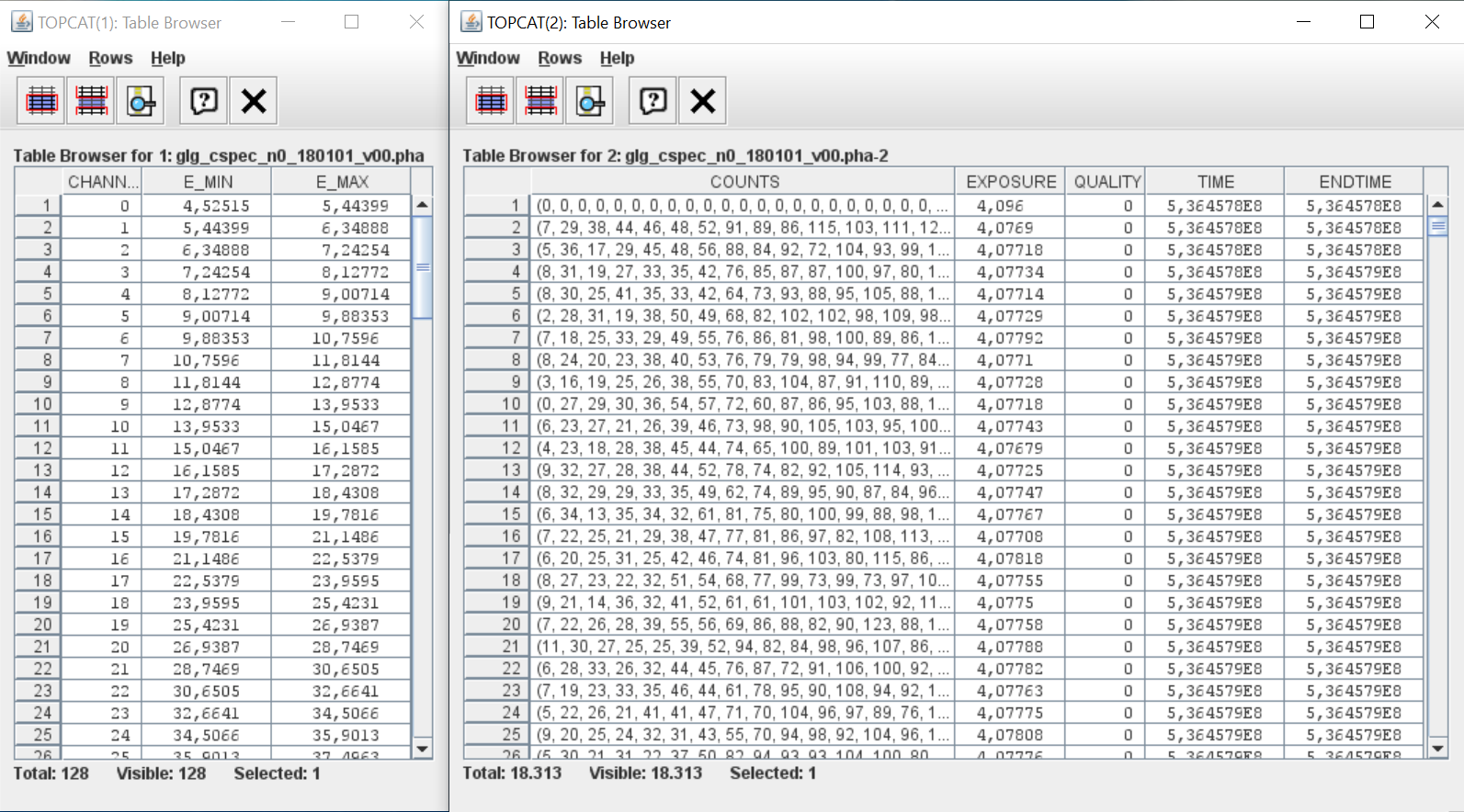Click scrollbar down arrow in TOPCAT(1) table

[422, 749]
